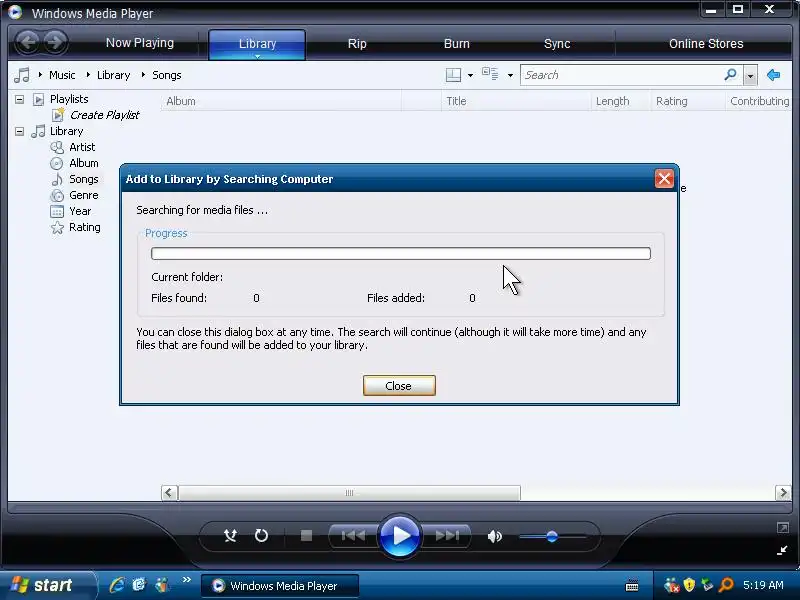The width and height of the screenshot is (800, 600).
Task: Click the Windows Media Player taskbar button
Action: tap(280, 586)
